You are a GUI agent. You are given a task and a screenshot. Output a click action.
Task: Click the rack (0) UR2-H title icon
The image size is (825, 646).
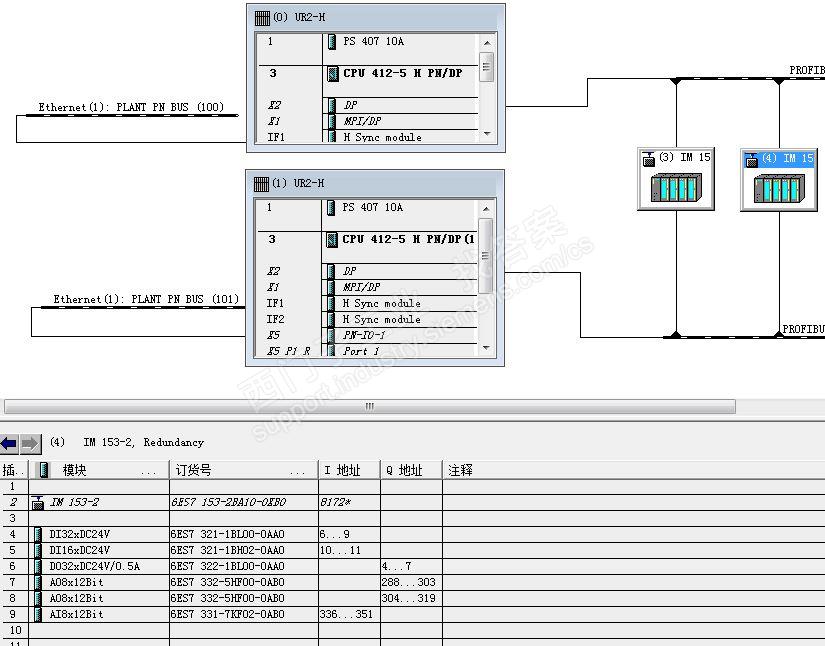[262, 18]
